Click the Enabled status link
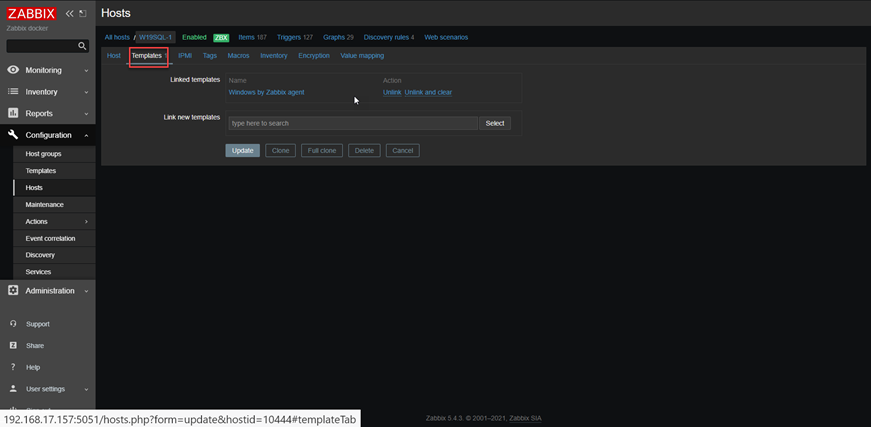Image resolution: width=871 pixels, height=427 pixels. click(194, 37)
